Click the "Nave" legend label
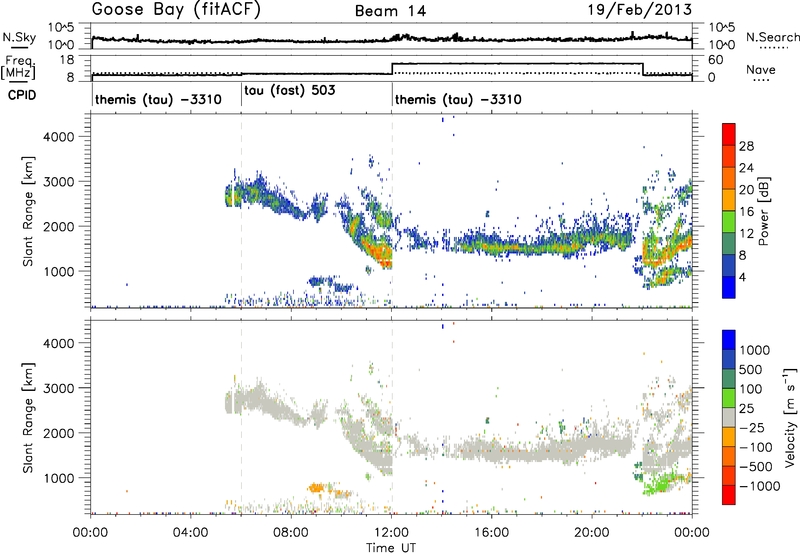This screenshot has height=554, width=800. (x=761, y=69)
